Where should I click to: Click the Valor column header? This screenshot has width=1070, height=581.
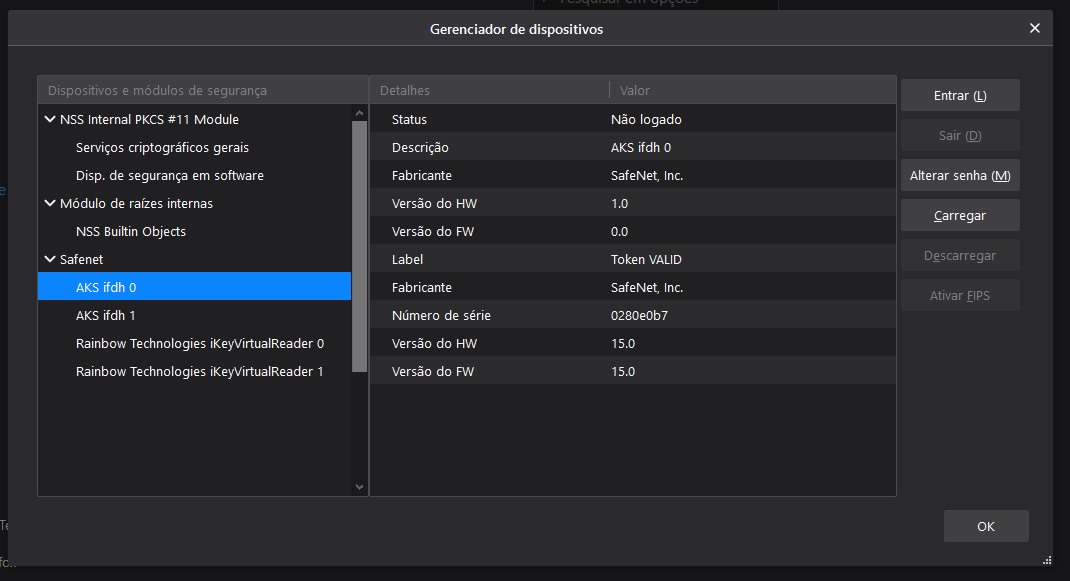pos(750,90)
